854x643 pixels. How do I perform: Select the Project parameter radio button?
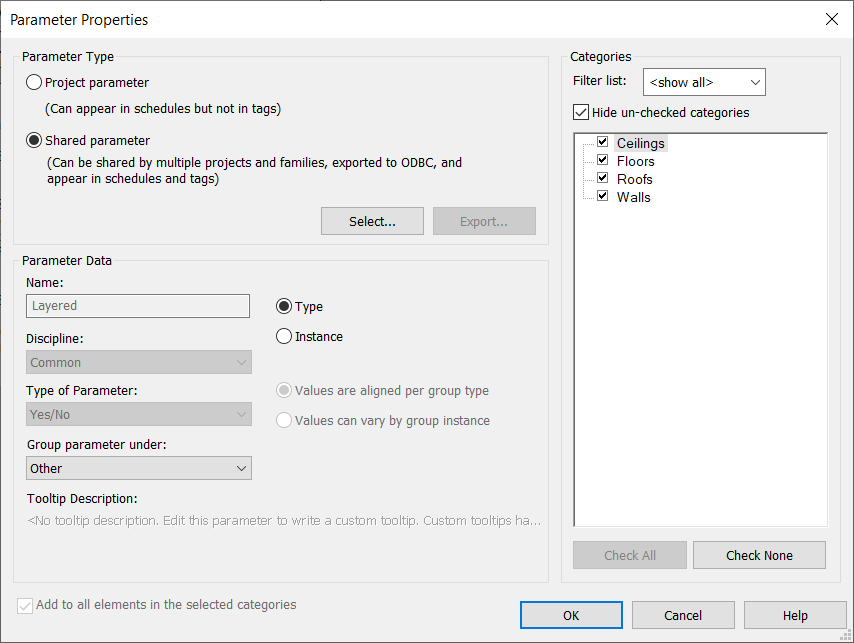pos(34,82)
